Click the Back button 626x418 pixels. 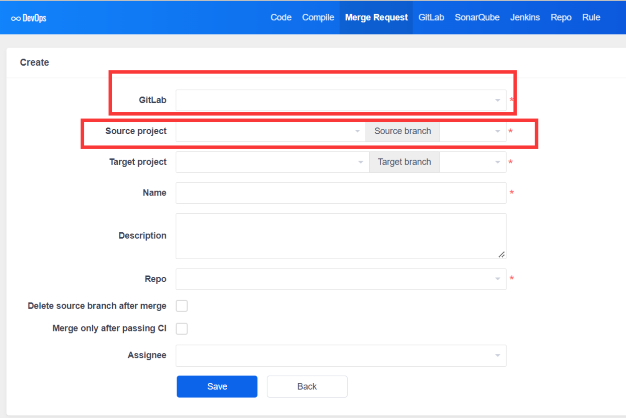point(307,386)
